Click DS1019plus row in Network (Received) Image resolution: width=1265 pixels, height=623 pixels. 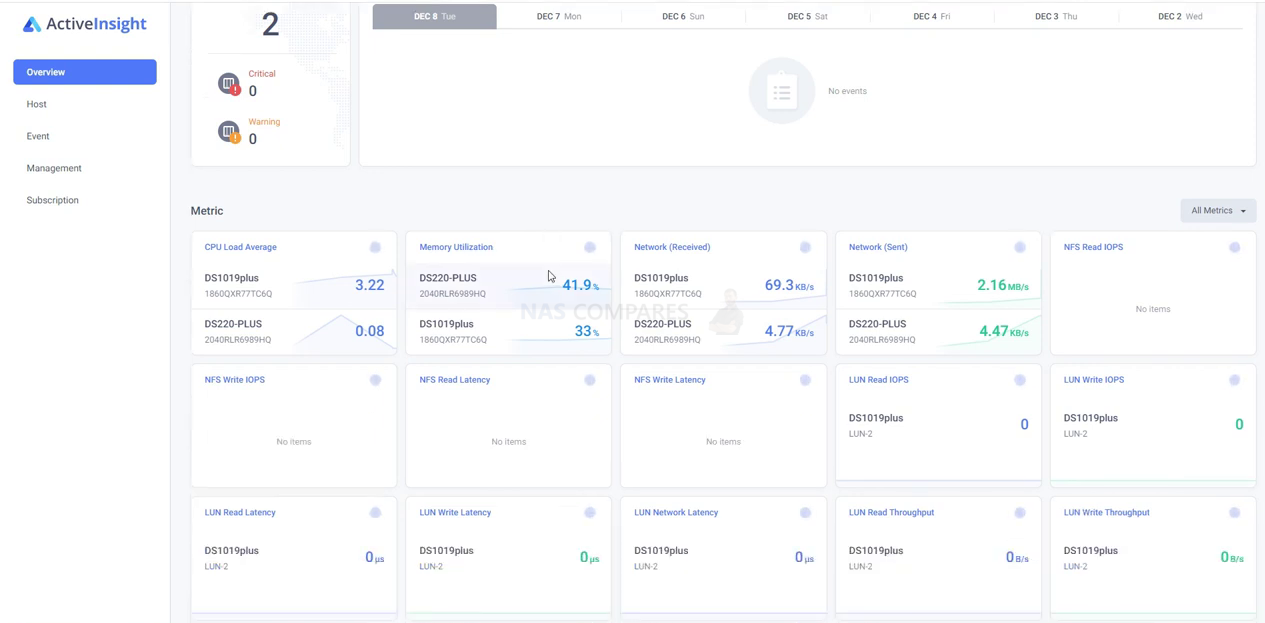tap(724, 285)
